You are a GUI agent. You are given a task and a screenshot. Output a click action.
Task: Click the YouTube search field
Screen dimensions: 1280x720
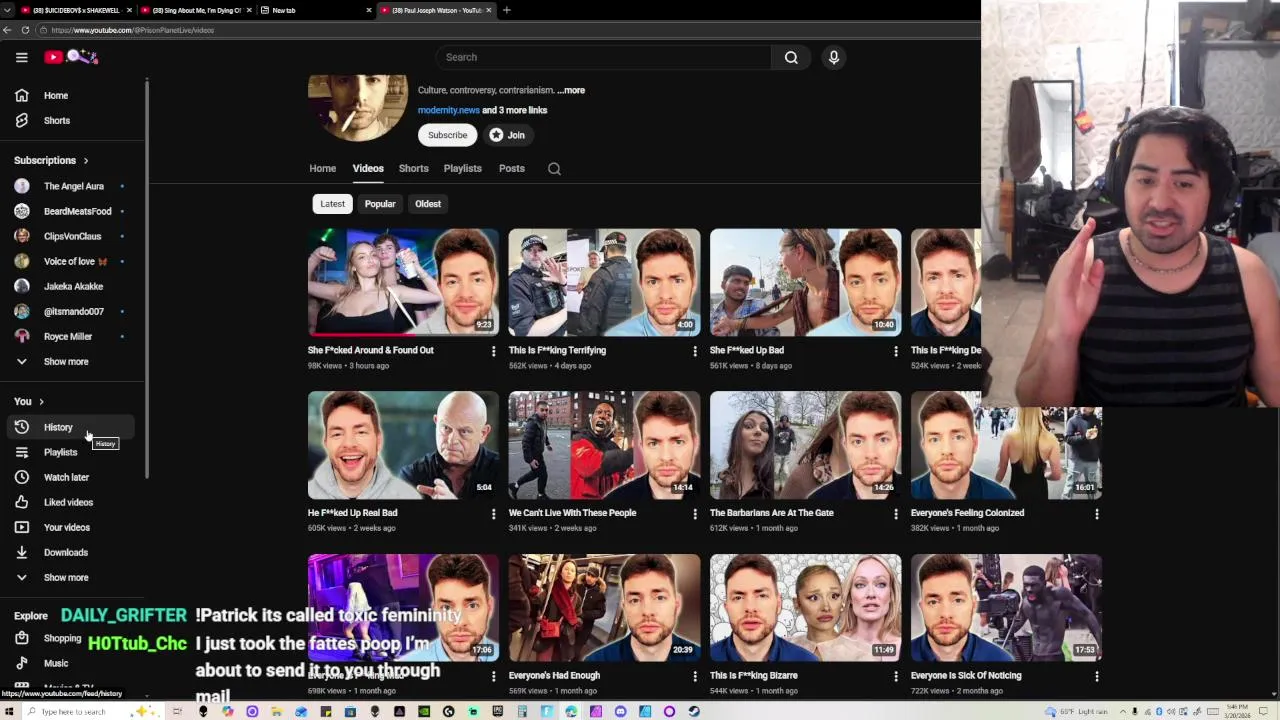pyautogui.click(x=603, y=57)
